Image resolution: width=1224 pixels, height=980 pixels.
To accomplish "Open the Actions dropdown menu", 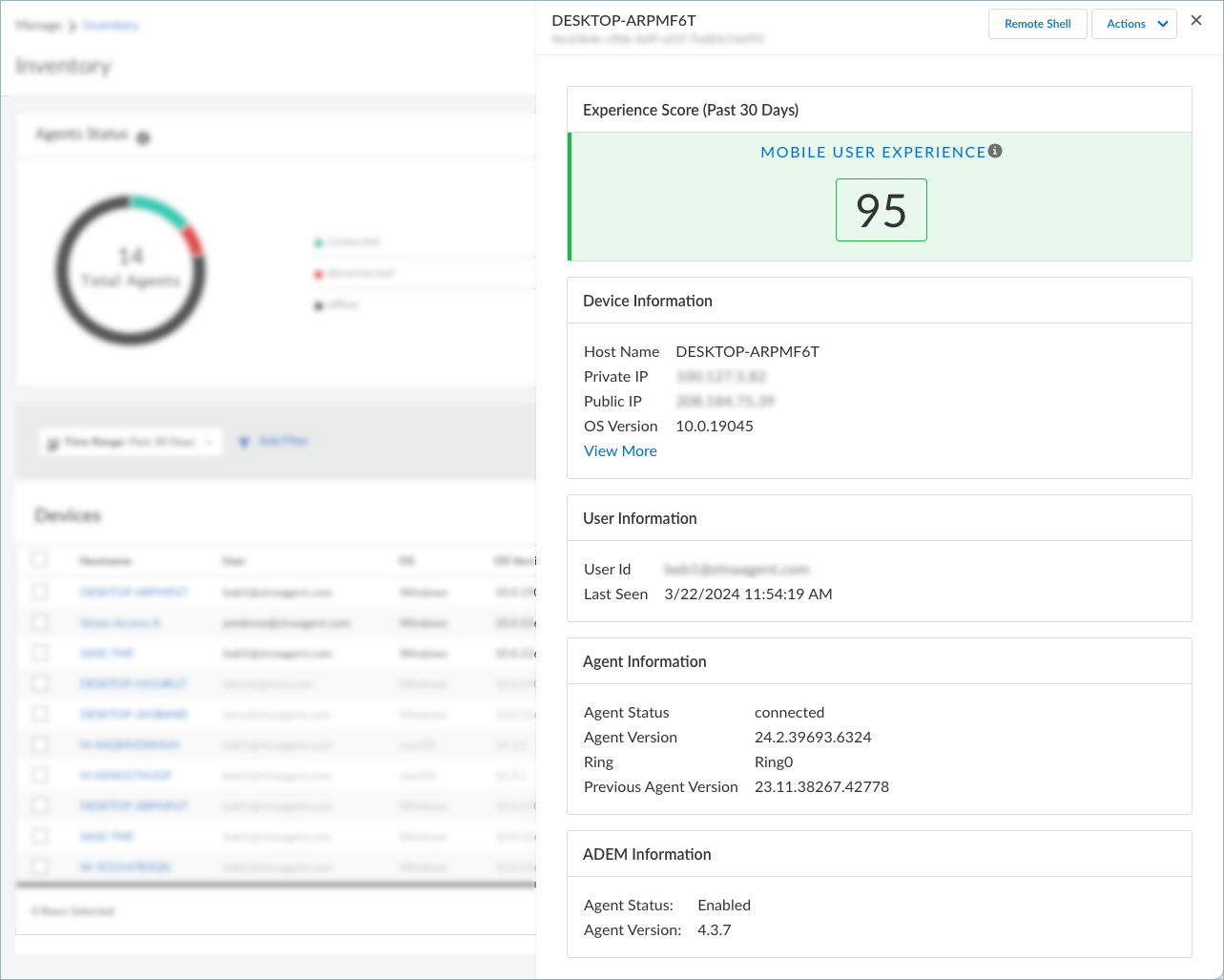I will (x=1134, y=24).
